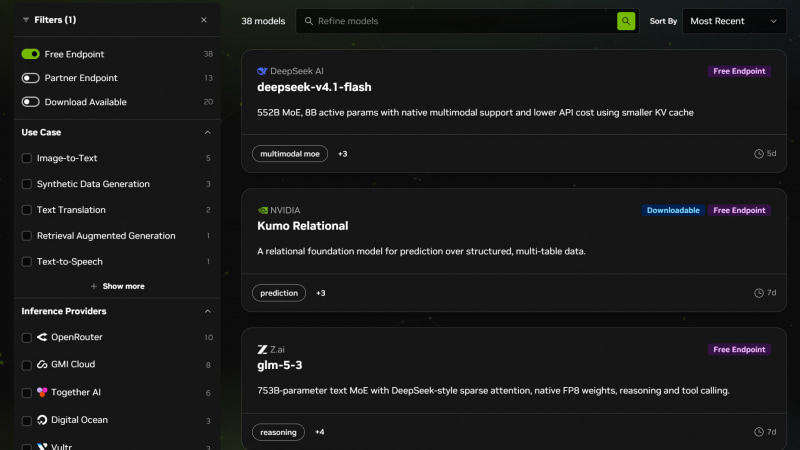This screenshot has height=450, width=800.
Task: Turn off the Free Endpoint toggle
Action: point(31,54)
